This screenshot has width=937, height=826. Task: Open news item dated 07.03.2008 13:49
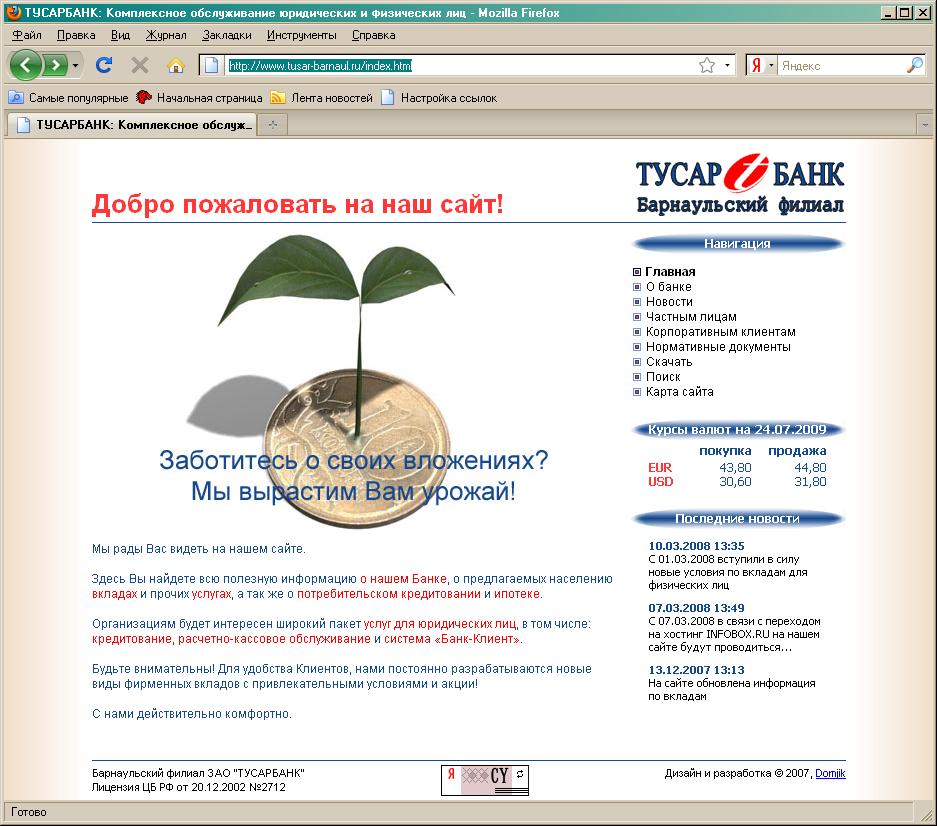pyautogui.click(x=696, y=608)
